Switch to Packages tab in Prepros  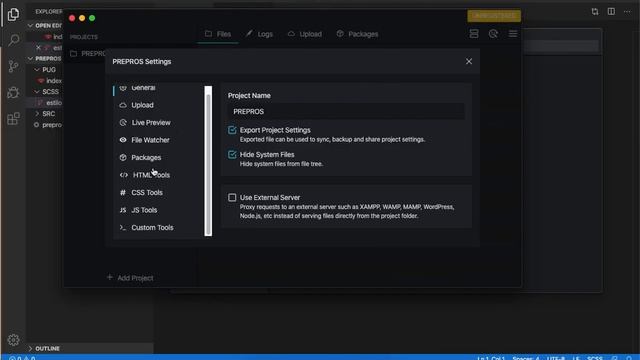tap(358, 34)
